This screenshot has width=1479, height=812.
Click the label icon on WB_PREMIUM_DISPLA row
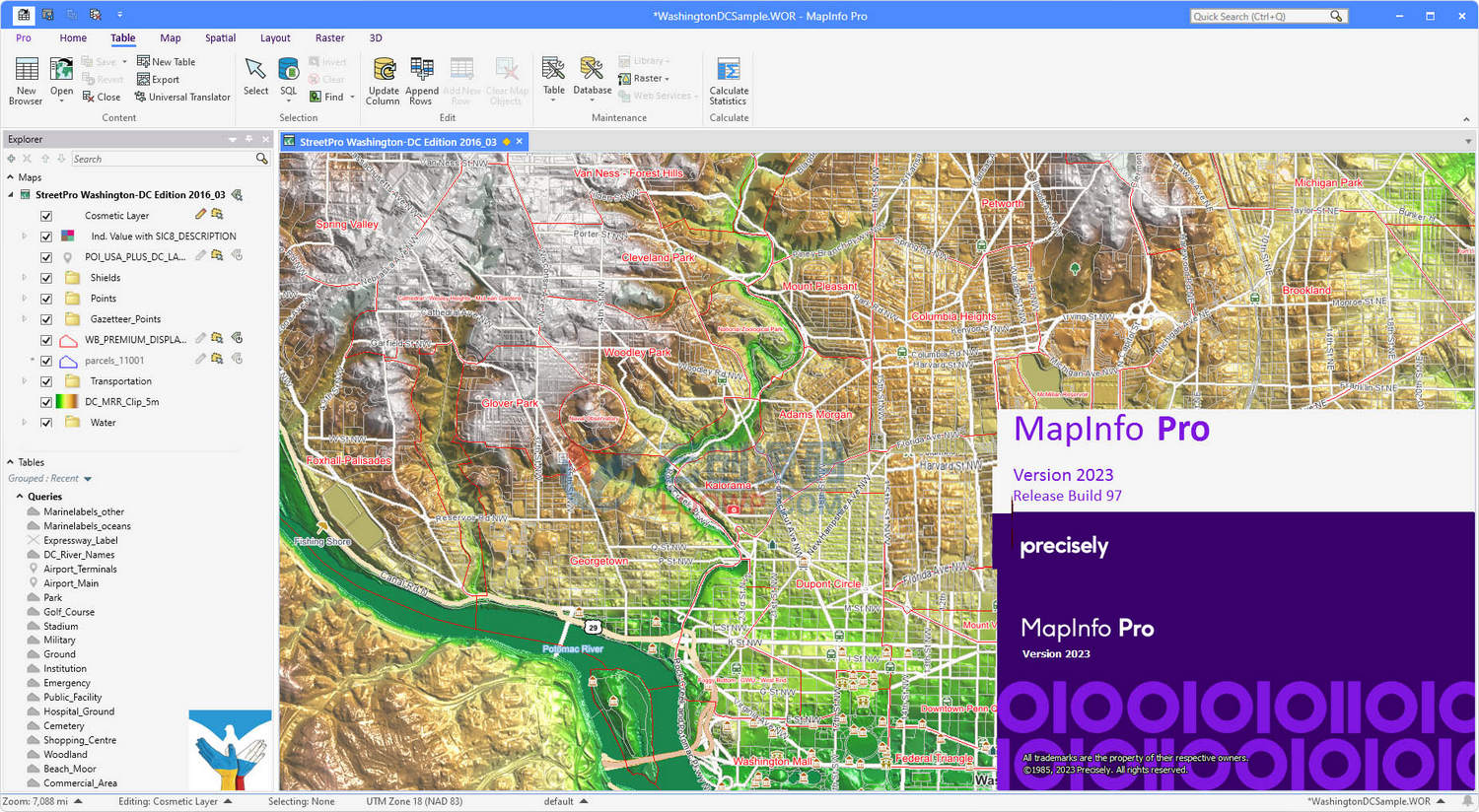point(237,338)
